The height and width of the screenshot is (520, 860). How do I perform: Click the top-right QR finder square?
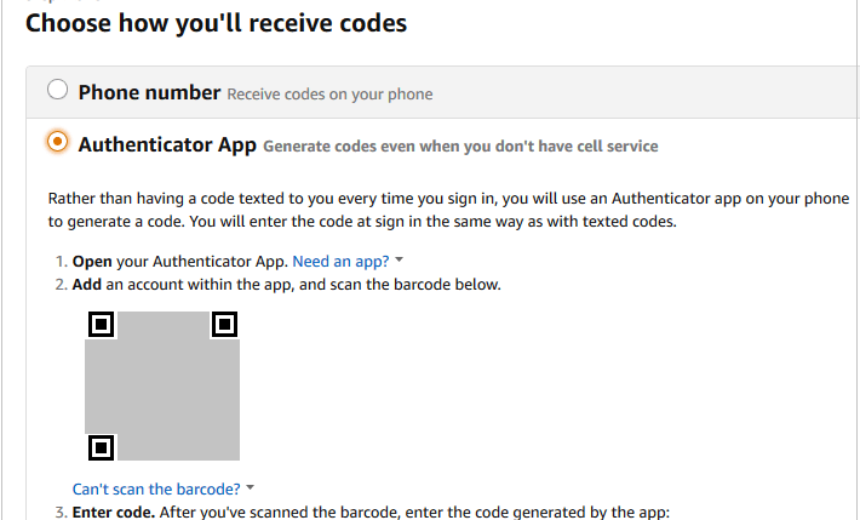point(224,324)
